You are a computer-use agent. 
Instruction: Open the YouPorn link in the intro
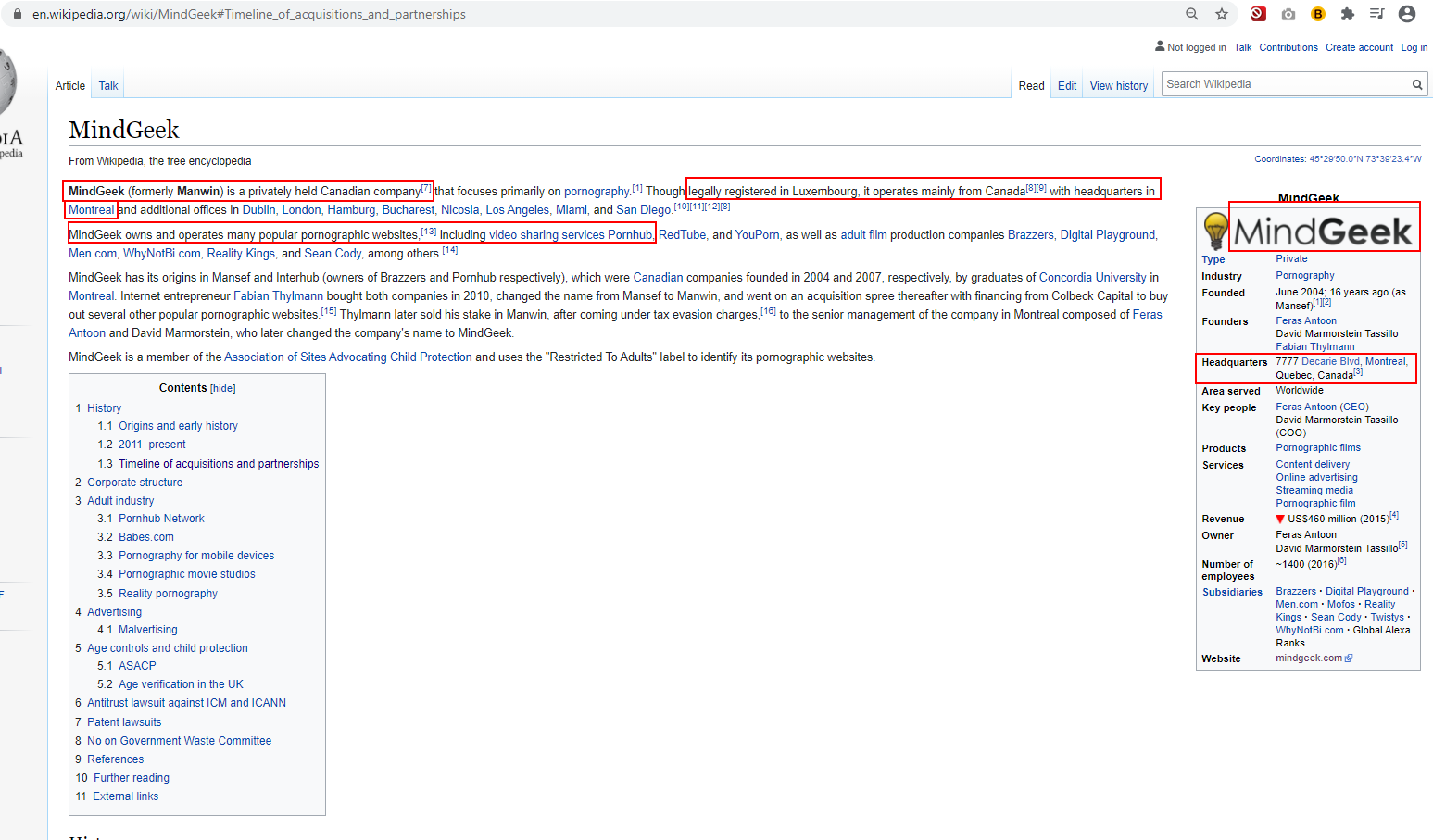click(757, 235)
